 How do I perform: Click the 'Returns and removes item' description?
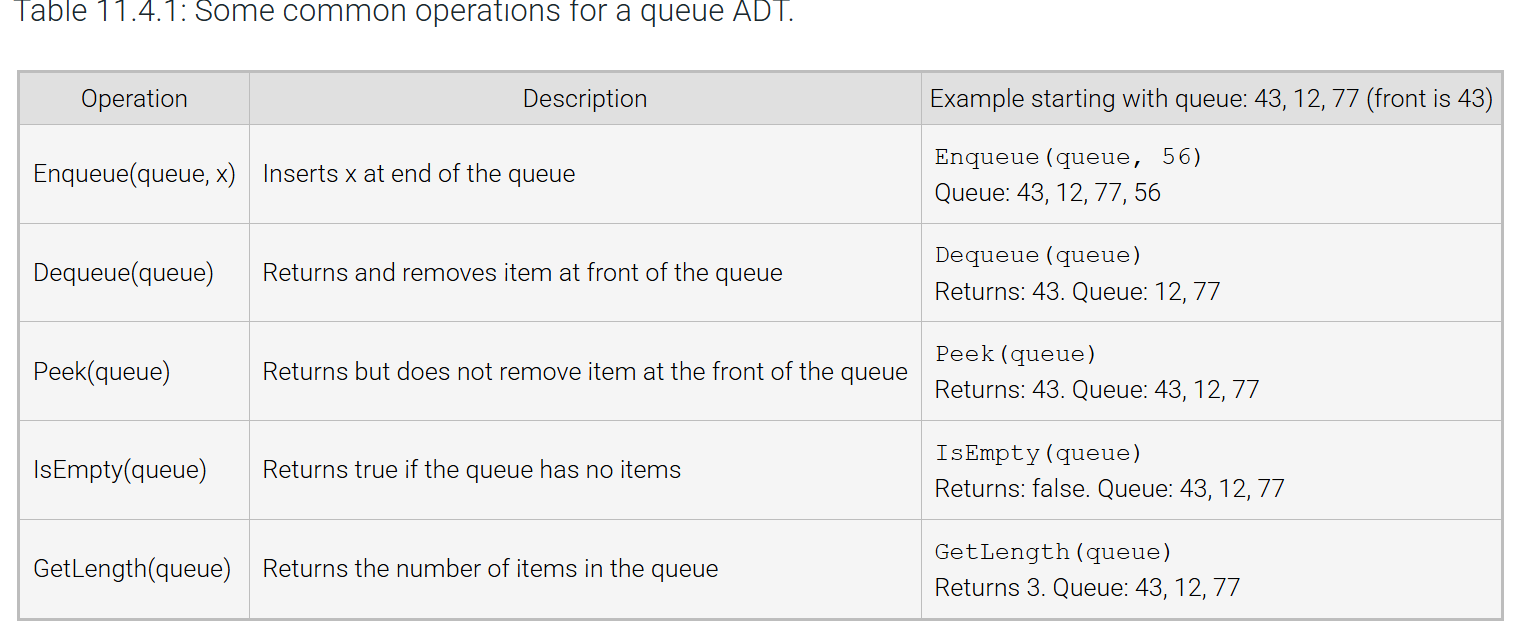click(522, 273)
